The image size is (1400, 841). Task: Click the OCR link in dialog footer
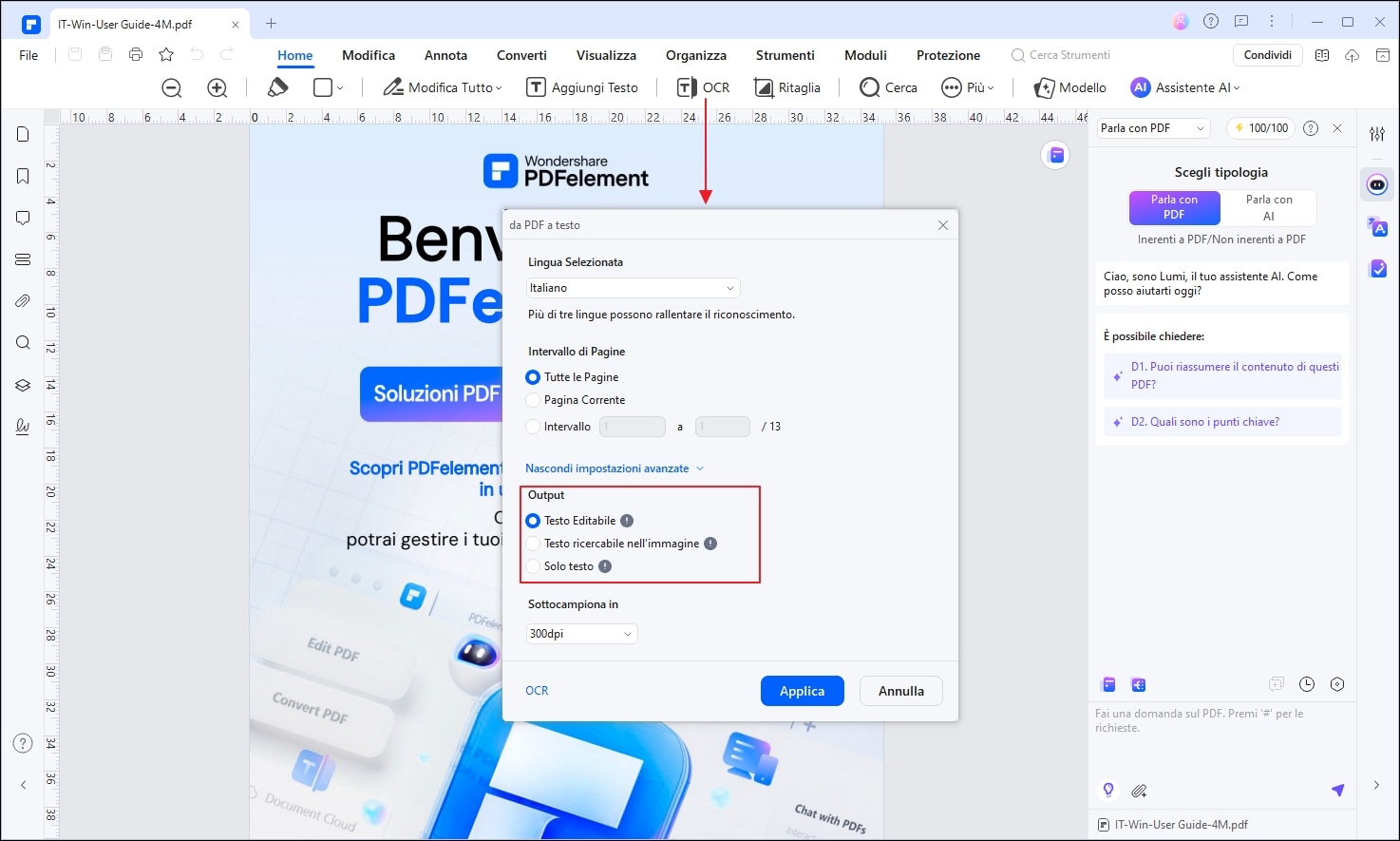point(537,691)
